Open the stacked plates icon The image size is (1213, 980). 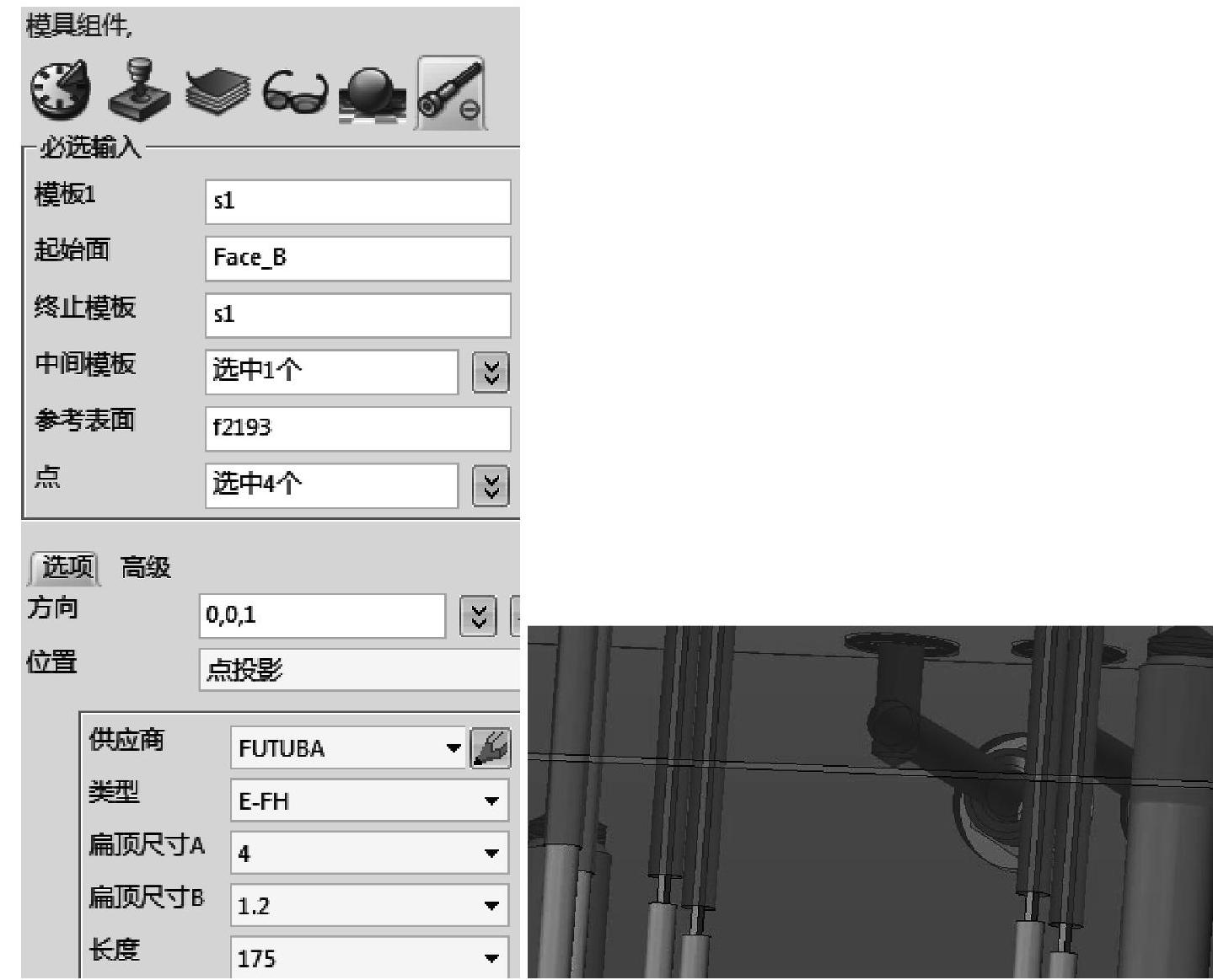[x=217, y=91]
